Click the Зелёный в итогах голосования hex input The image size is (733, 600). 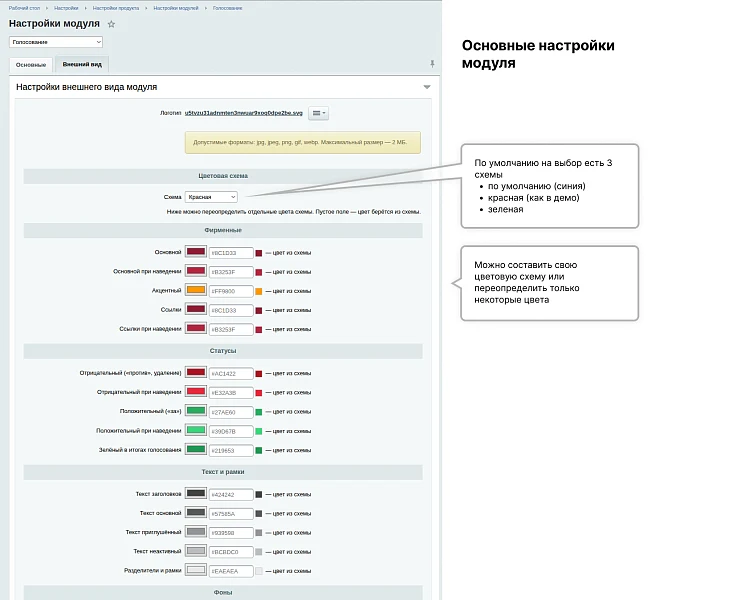tap(231, 451)
